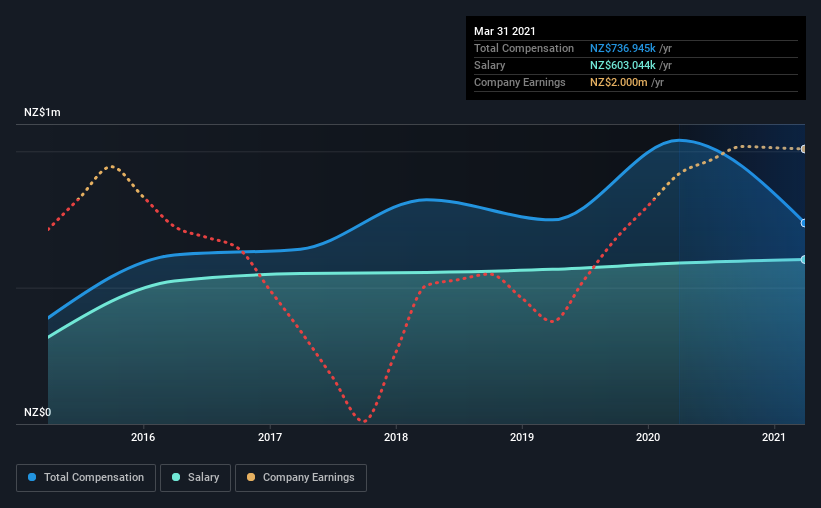Click the 2019 x-axis label

(x=522, y=437)
